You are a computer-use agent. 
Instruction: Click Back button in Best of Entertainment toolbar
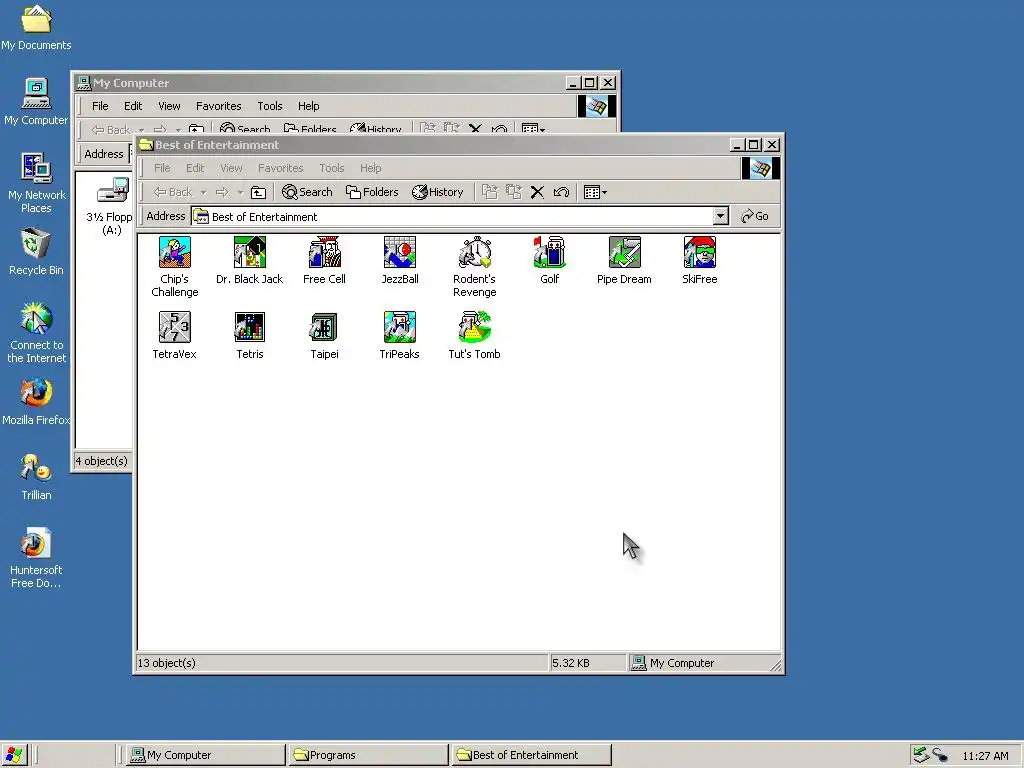coord(173,192)
